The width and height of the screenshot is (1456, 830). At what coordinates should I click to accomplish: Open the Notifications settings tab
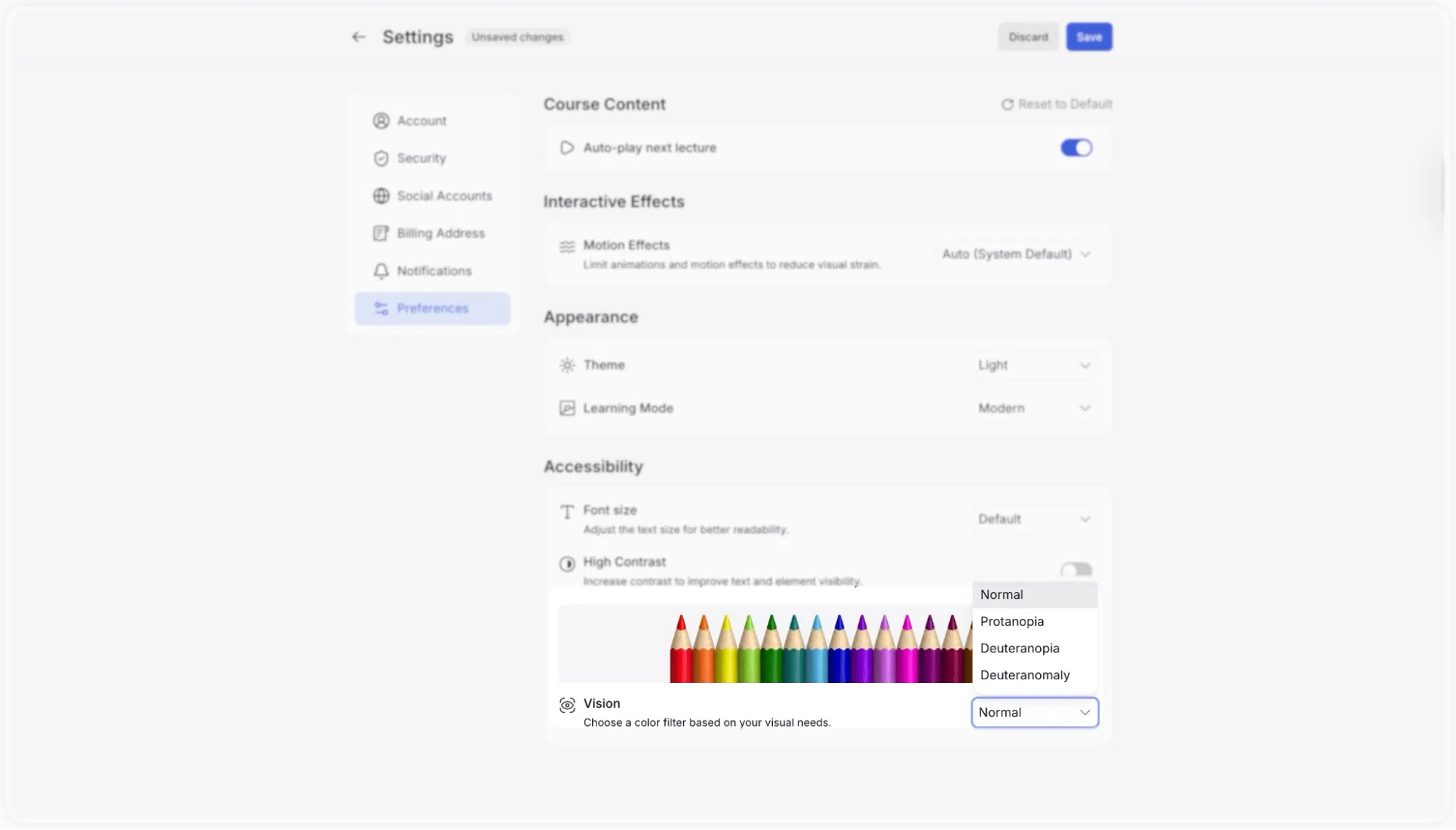click(432, 271)
